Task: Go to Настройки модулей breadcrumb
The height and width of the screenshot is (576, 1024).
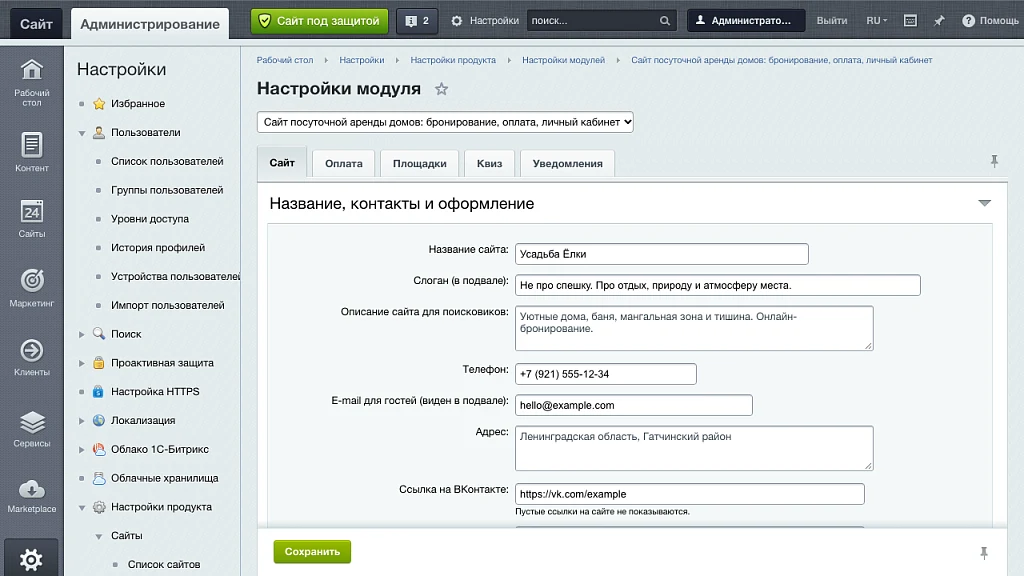Action: pos(563,60)
